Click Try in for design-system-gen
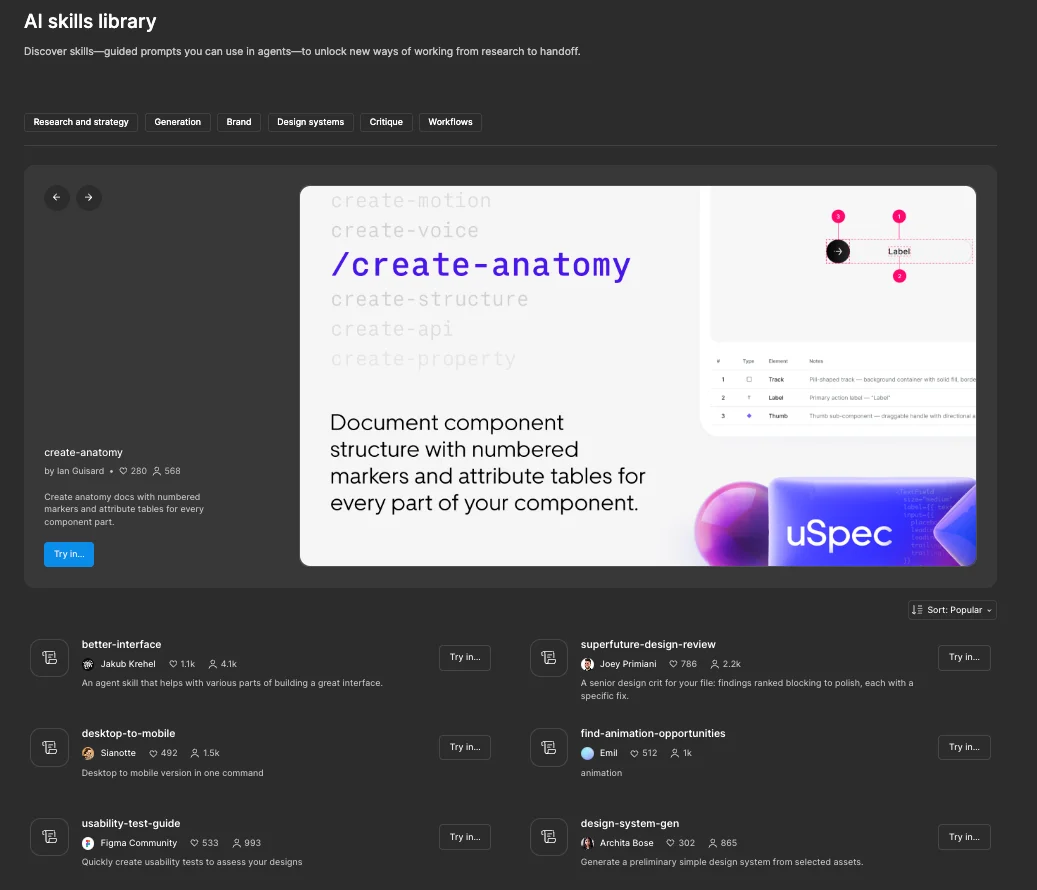The height and width of the screenshot is (890, 1037). [x=964, y=837]
